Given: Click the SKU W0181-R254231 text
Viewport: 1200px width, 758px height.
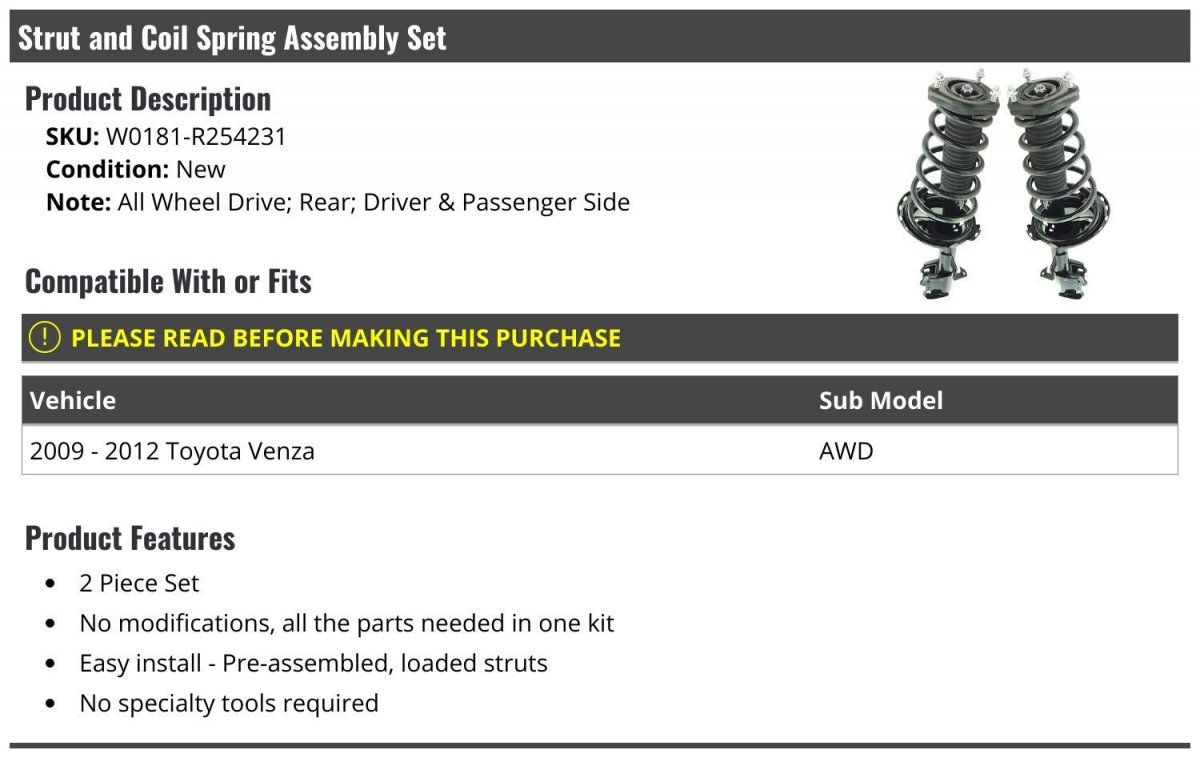Looking at the screenshot, I should point(166,137).
